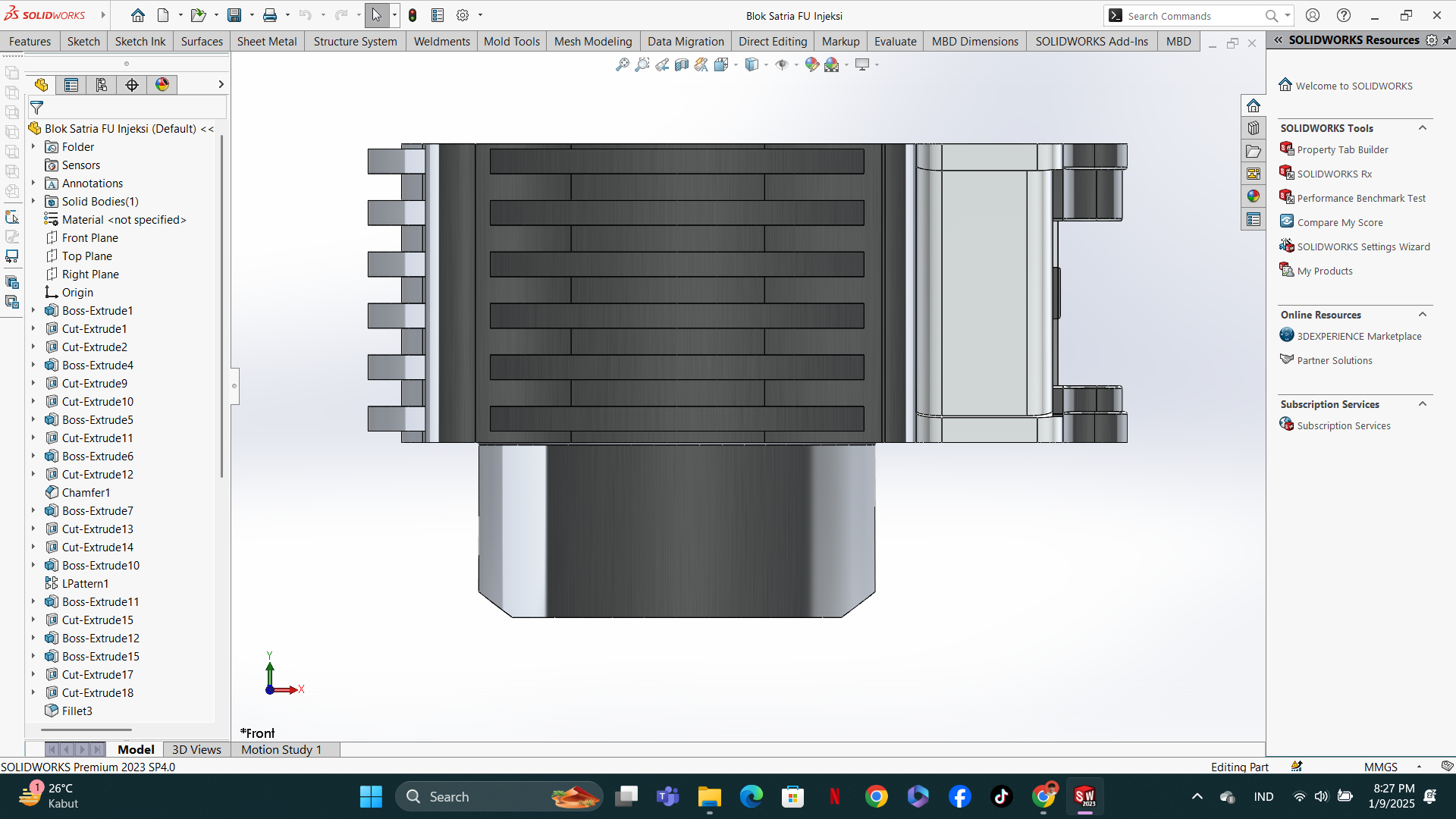Open Edit Appearance tool
This screenshot has width=1456, height=819.
811,65
